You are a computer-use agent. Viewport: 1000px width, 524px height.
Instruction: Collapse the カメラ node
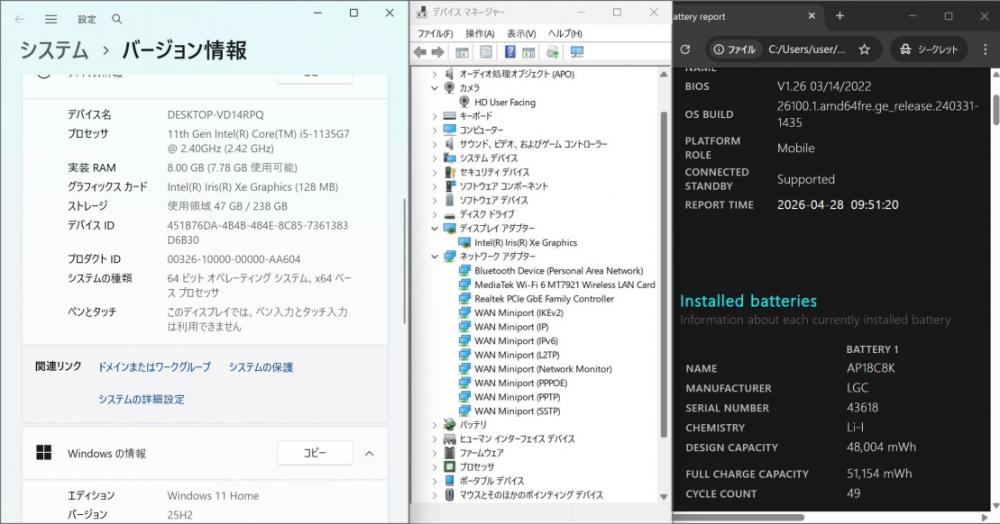pos(435,88)
